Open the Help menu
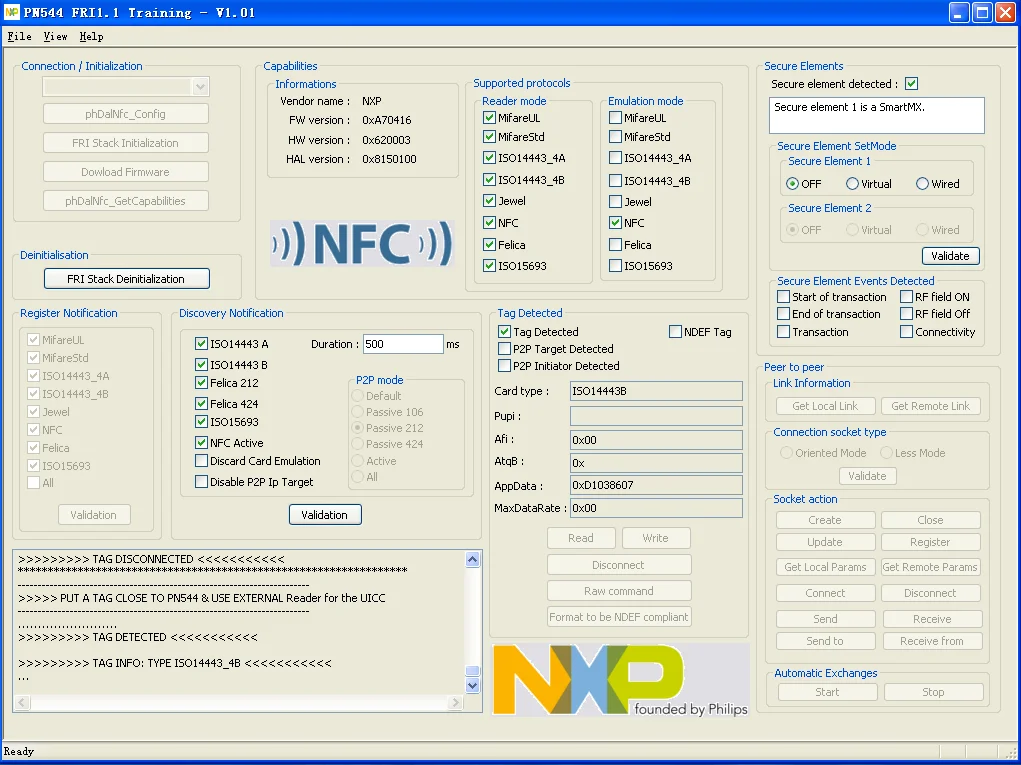 [91, 37]
